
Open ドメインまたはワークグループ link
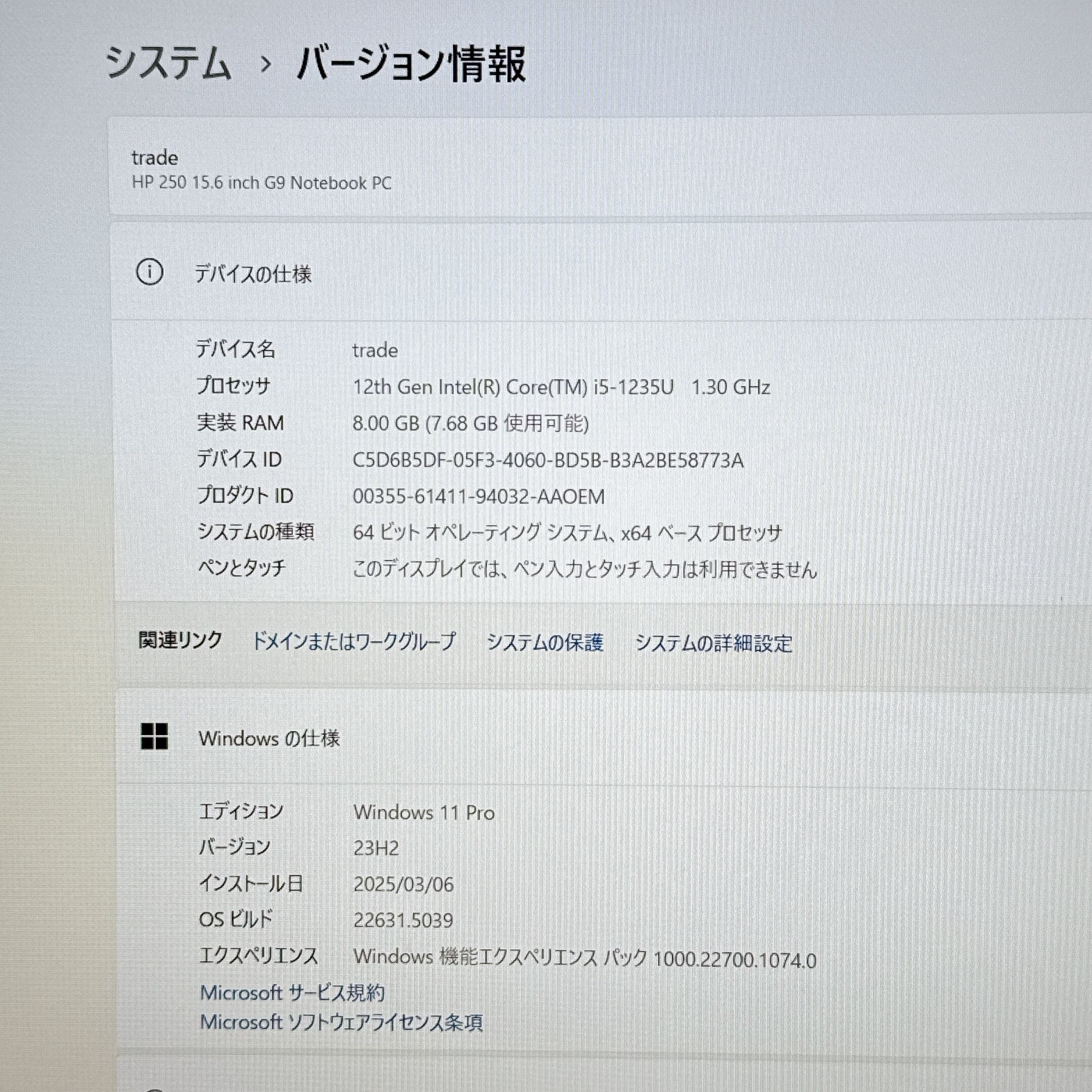[x=353, y=642]
